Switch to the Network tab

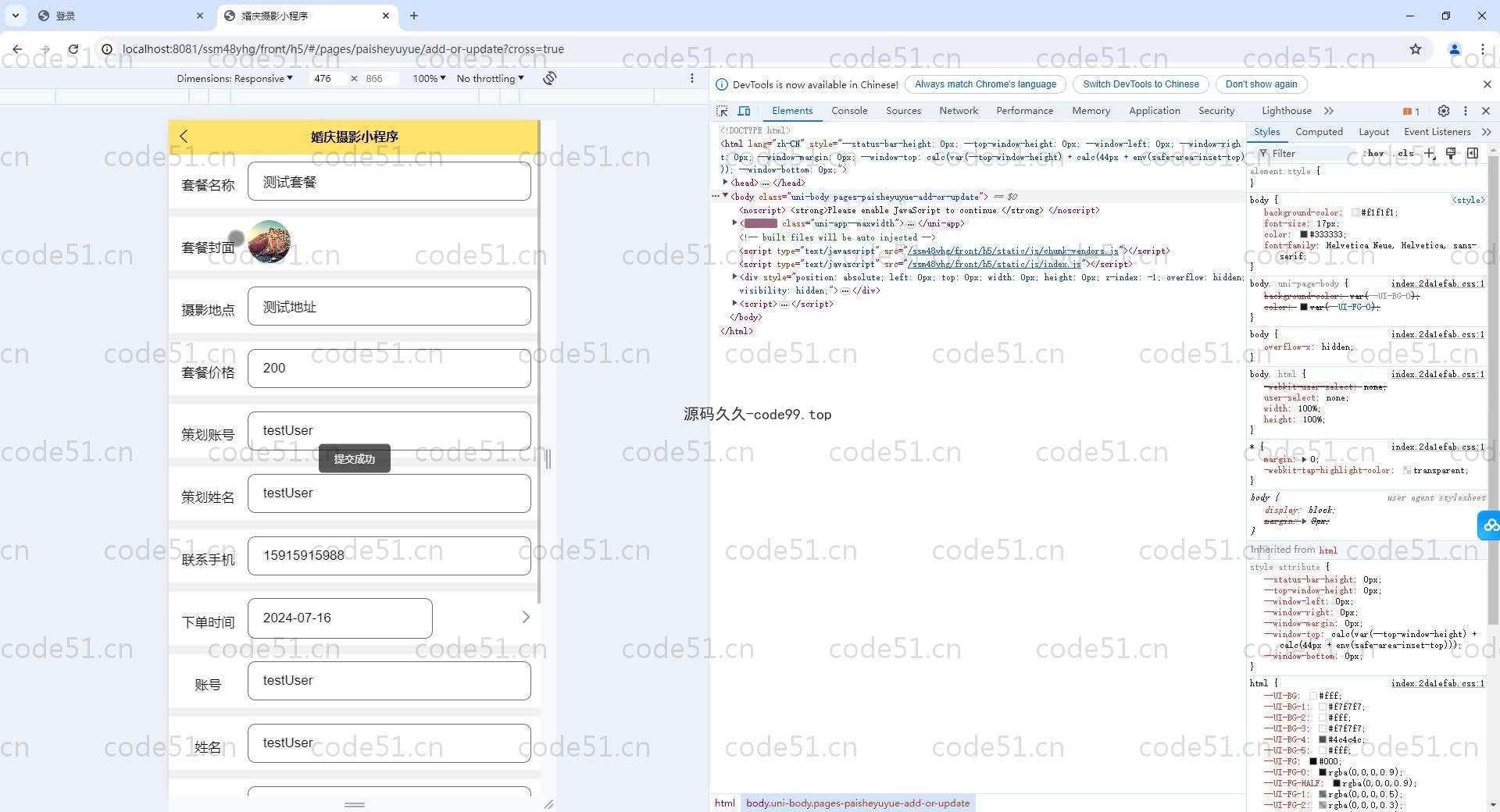(959, 111)
